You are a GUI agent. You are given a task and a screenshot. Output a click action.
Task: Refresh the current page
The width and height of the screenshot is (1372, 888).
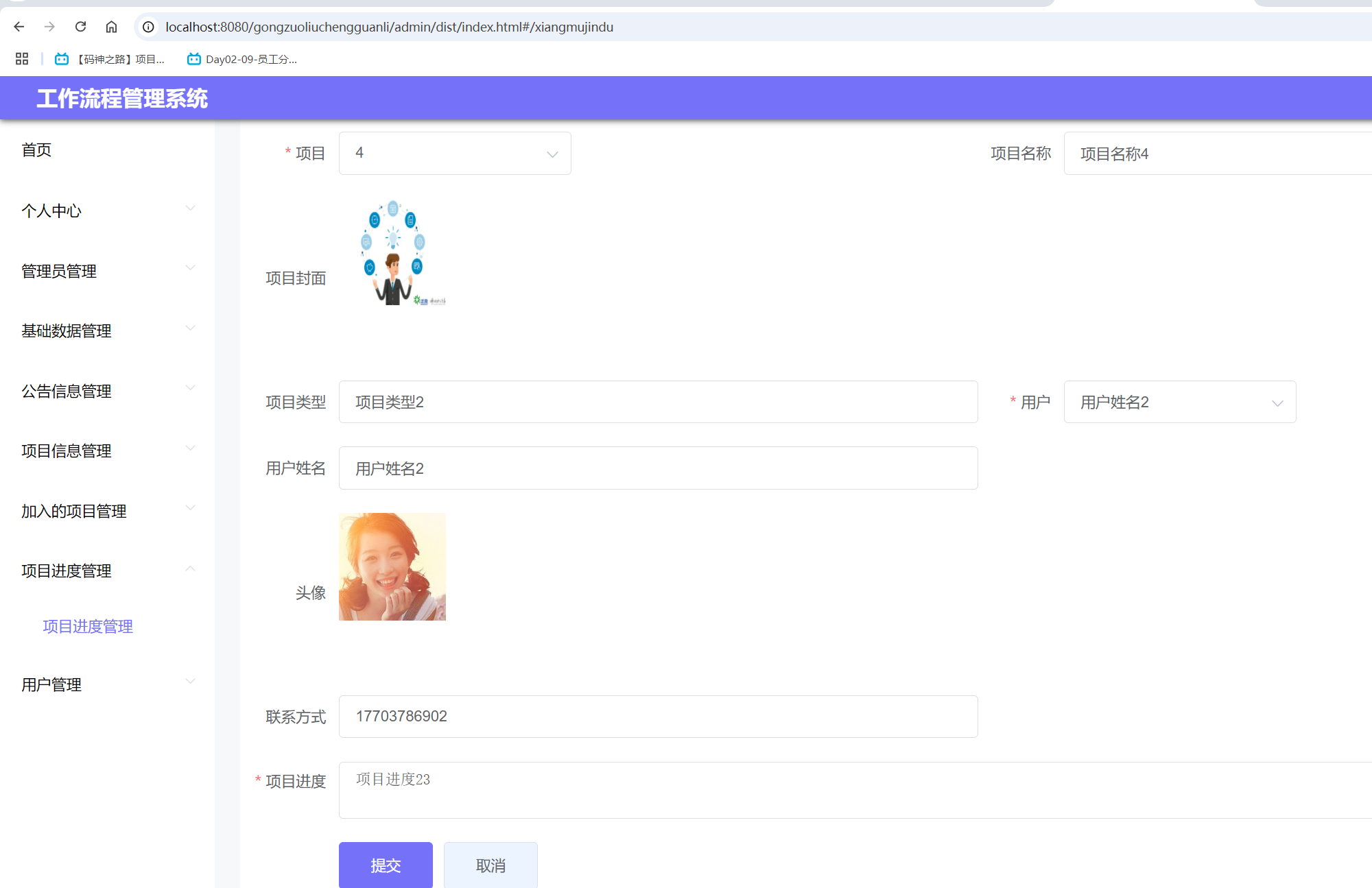[80, 27]
